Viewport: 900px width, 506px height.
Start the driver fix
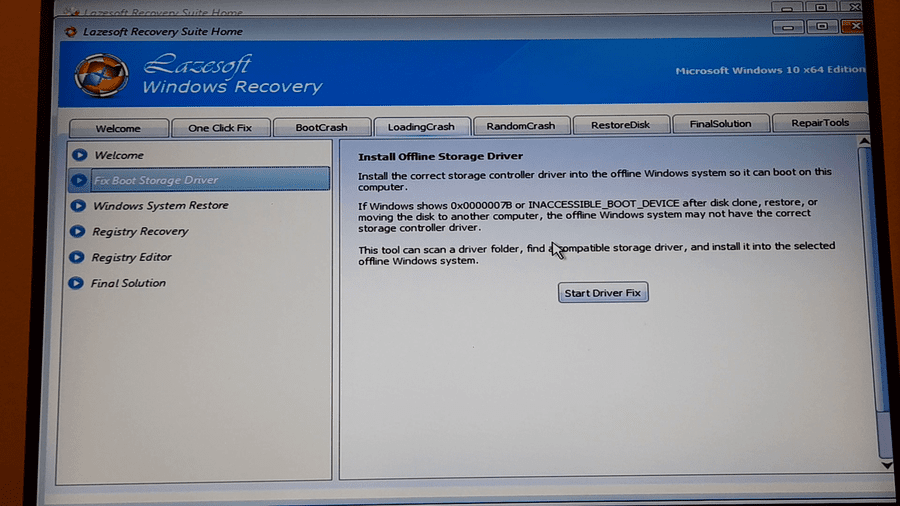(x=603, y=293)
